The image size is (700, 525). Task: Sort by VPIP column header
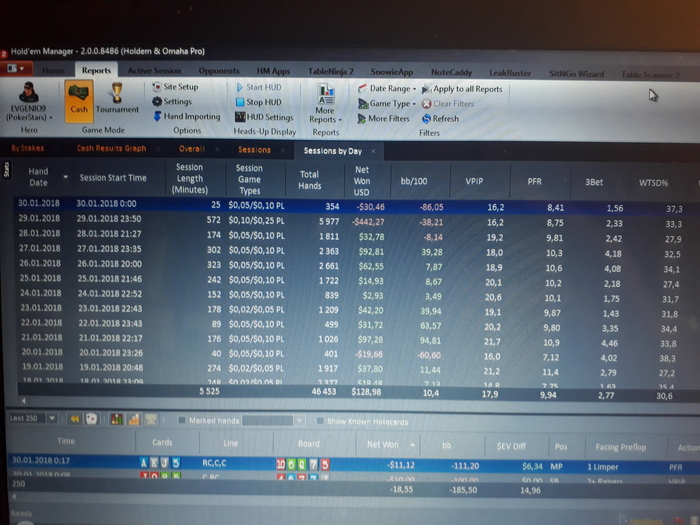(x=474, y=181)
